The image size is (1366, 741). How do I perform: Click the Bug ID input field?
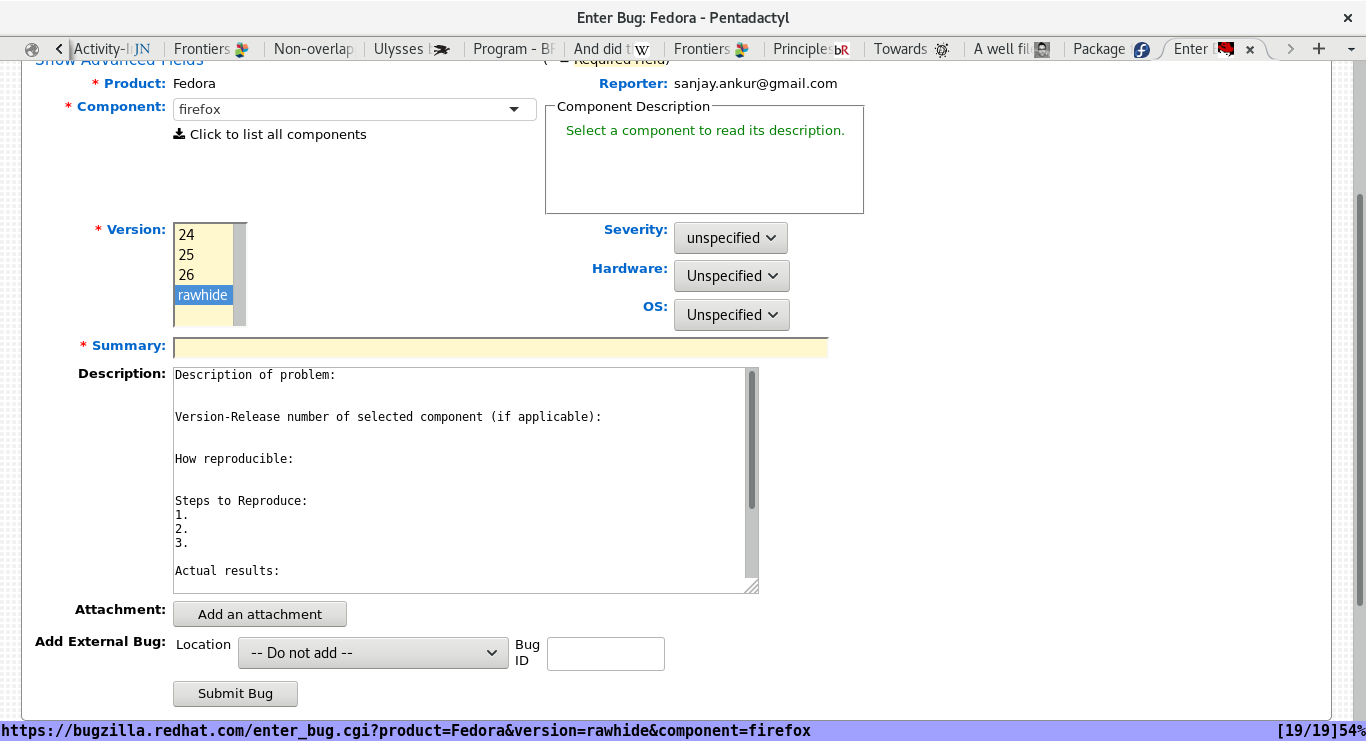[x=606, y=654]
